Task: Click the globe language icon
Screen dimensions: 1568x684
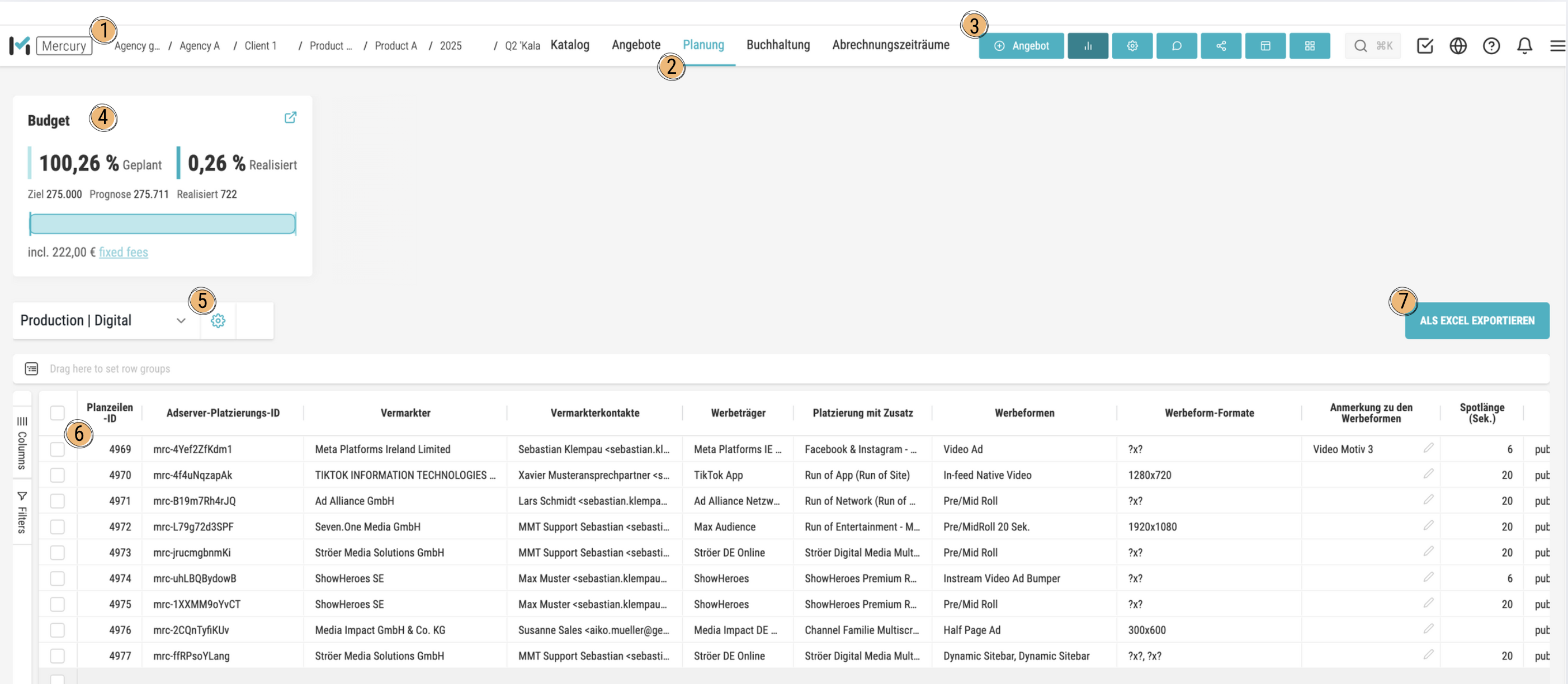Action: click(1457, 46)
